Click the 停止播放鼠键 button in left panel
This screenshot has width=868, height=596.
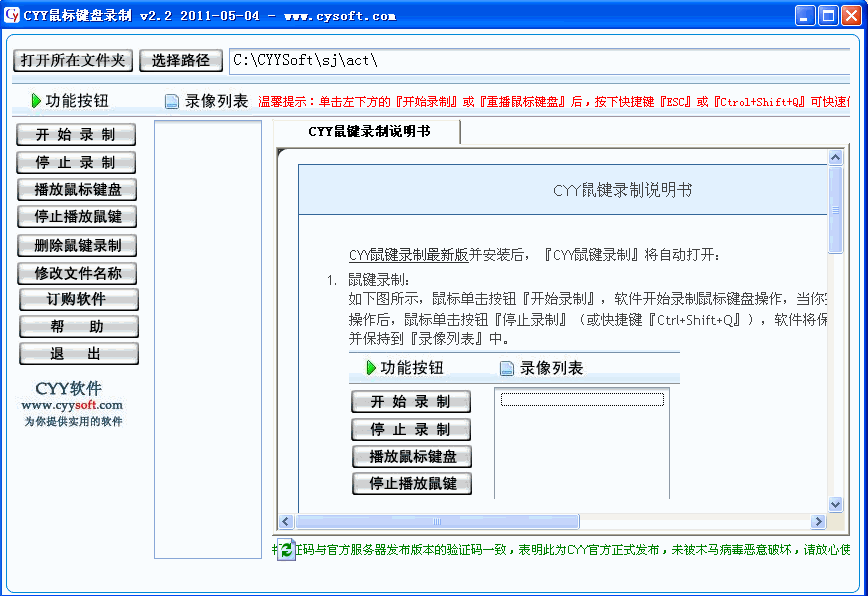click(77, 216)
